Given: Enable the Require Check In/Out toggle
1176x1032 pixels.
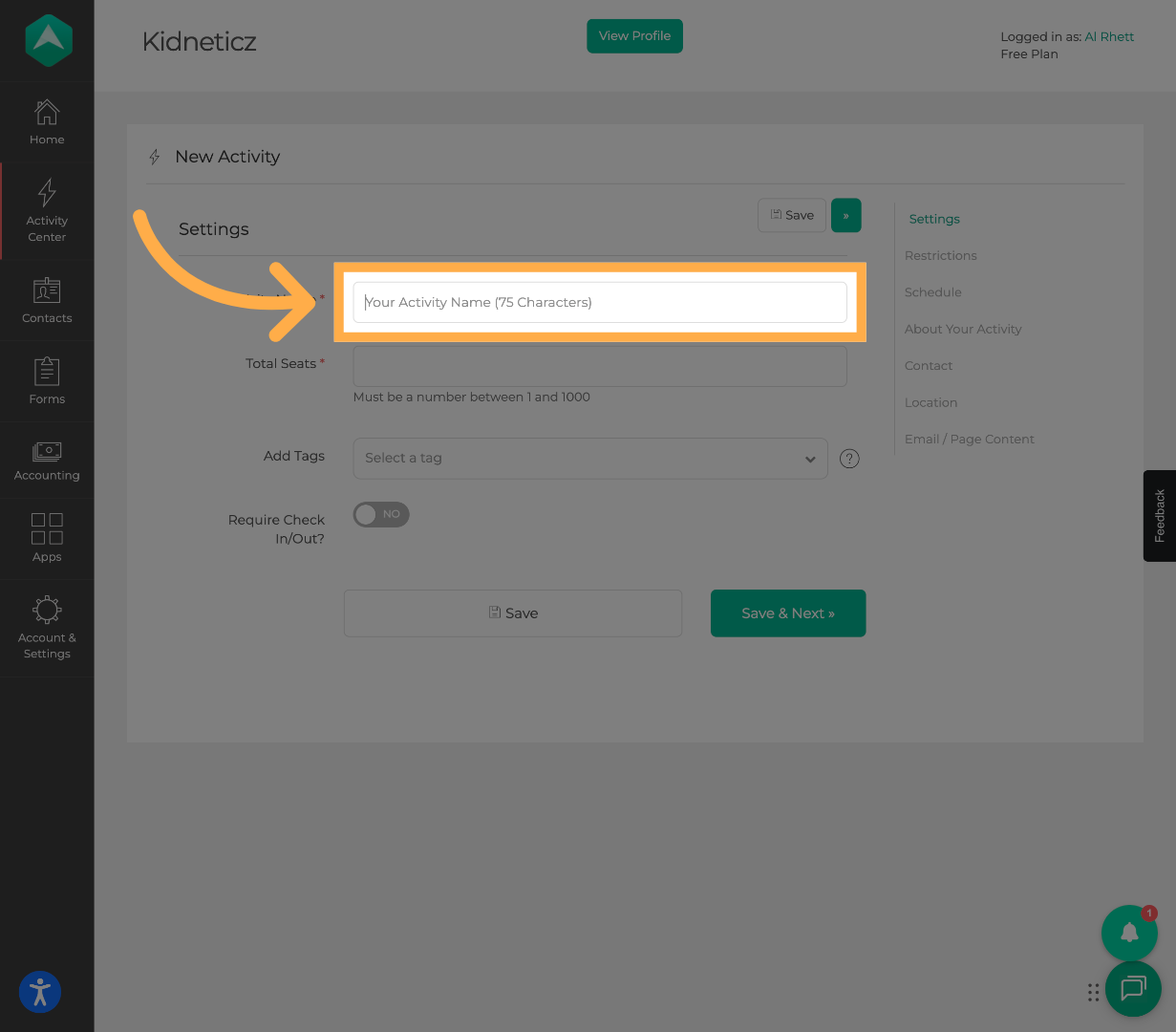Looking at the screenshot, I should coord(380,514).
